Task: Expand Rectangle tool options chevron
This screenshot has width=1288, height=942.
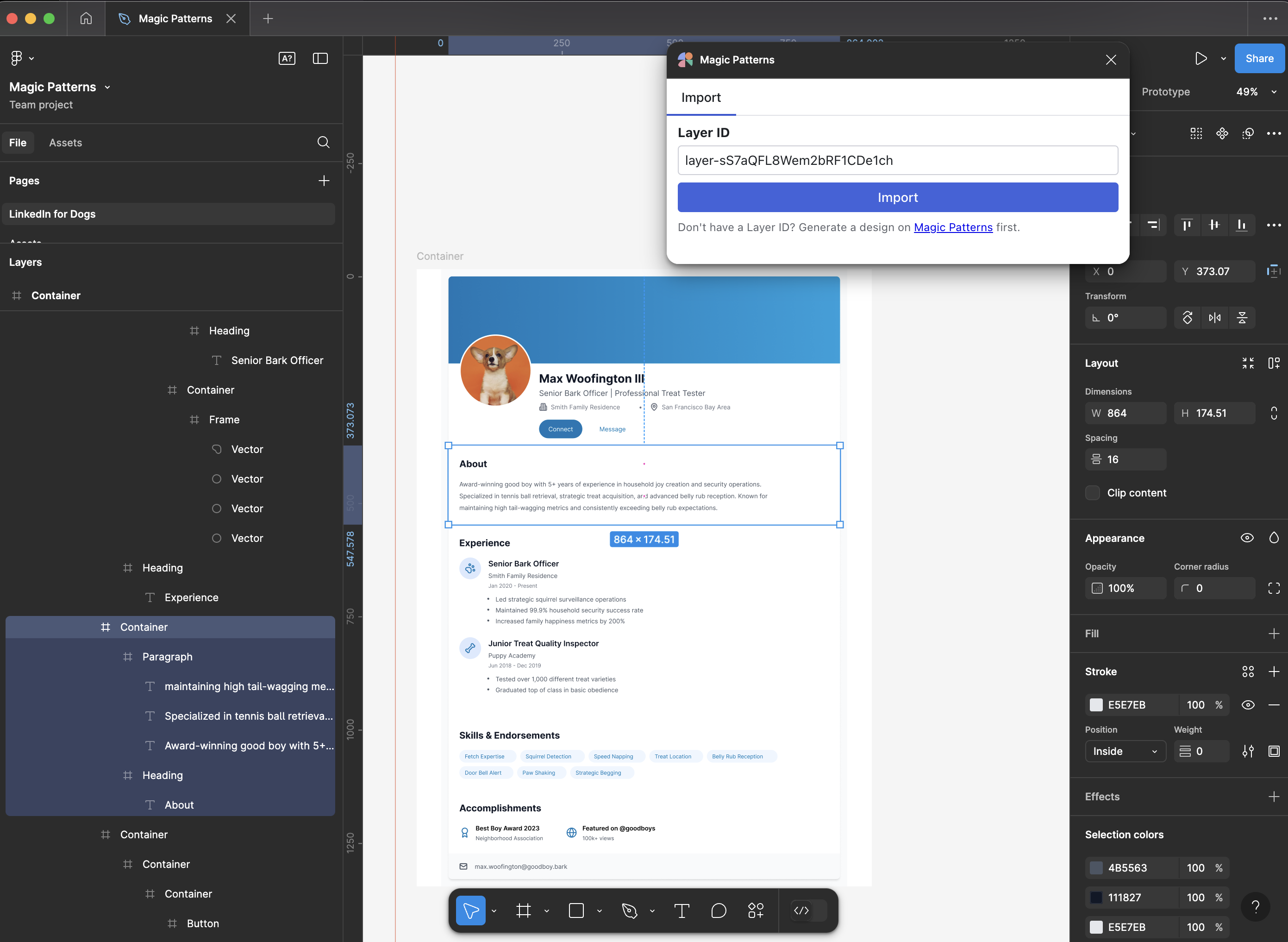Action: click(x=599, y=911)
